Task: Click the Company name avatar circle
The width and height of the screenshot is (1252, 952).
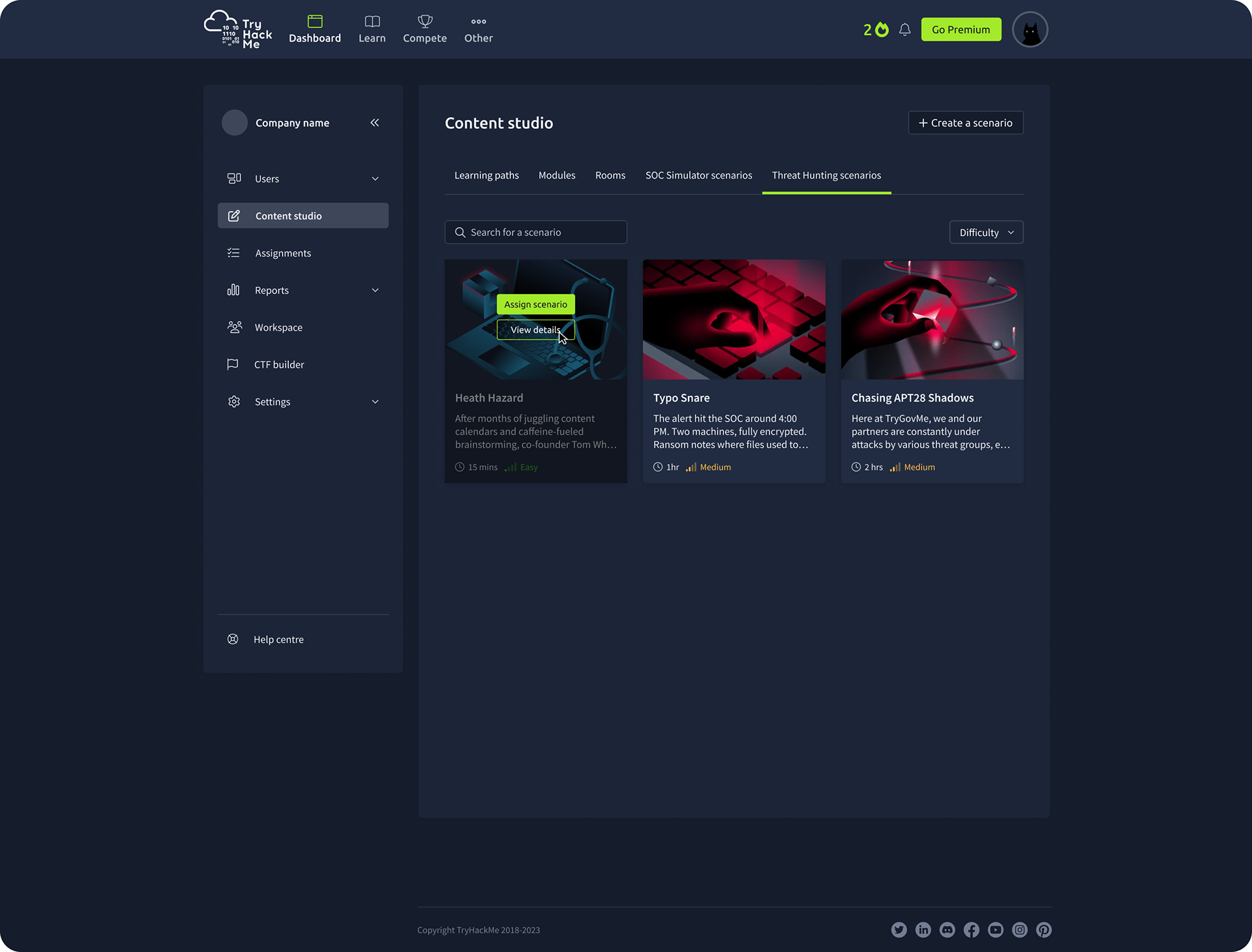Action: click(235, 123)
